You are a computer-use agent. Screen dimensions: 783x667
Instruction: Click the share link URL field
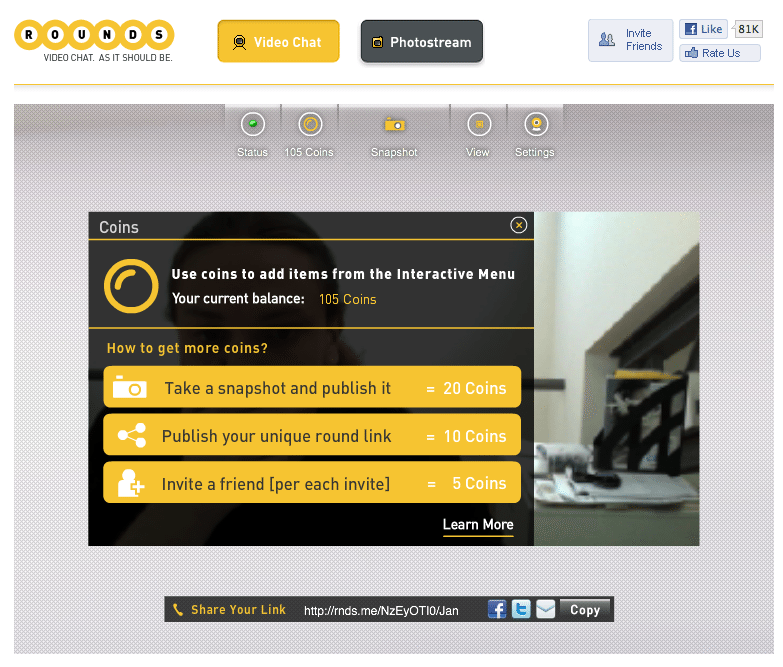[381, 610]
